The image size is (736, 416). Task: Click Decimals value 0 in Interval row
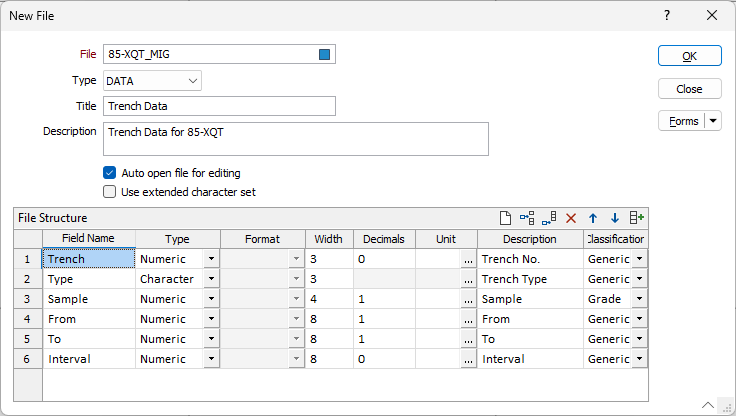(x=384, y=359)
